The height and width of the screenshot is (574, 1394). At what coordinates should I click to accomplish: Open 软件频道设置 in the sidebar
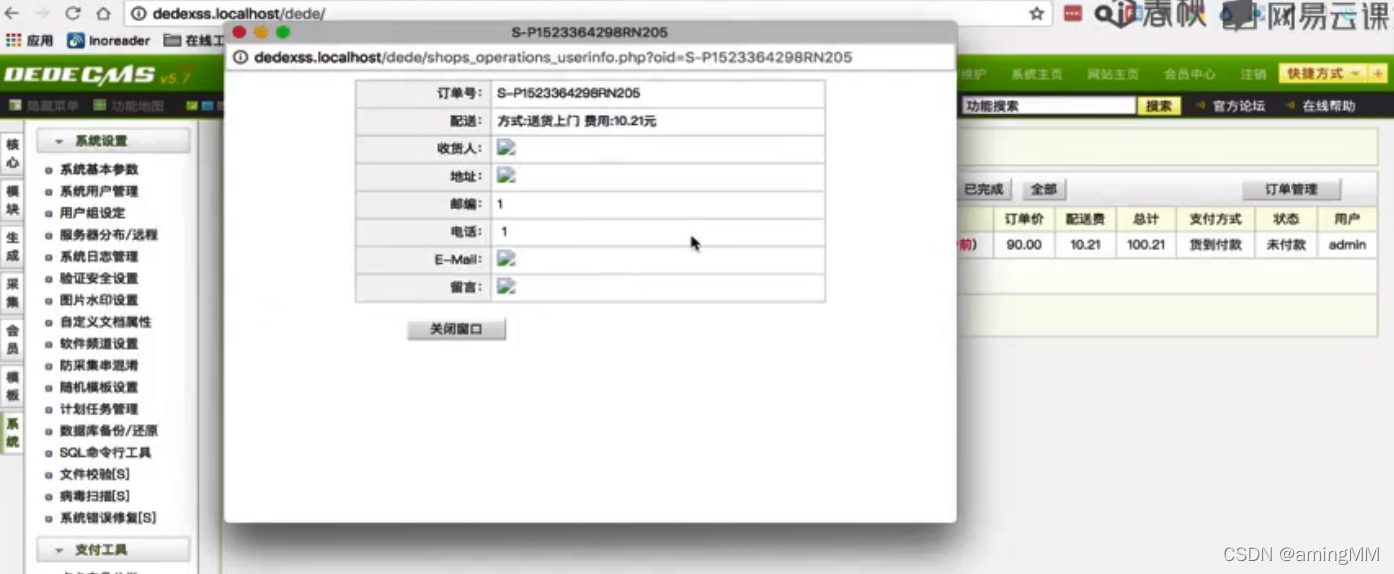pos(98,344)
